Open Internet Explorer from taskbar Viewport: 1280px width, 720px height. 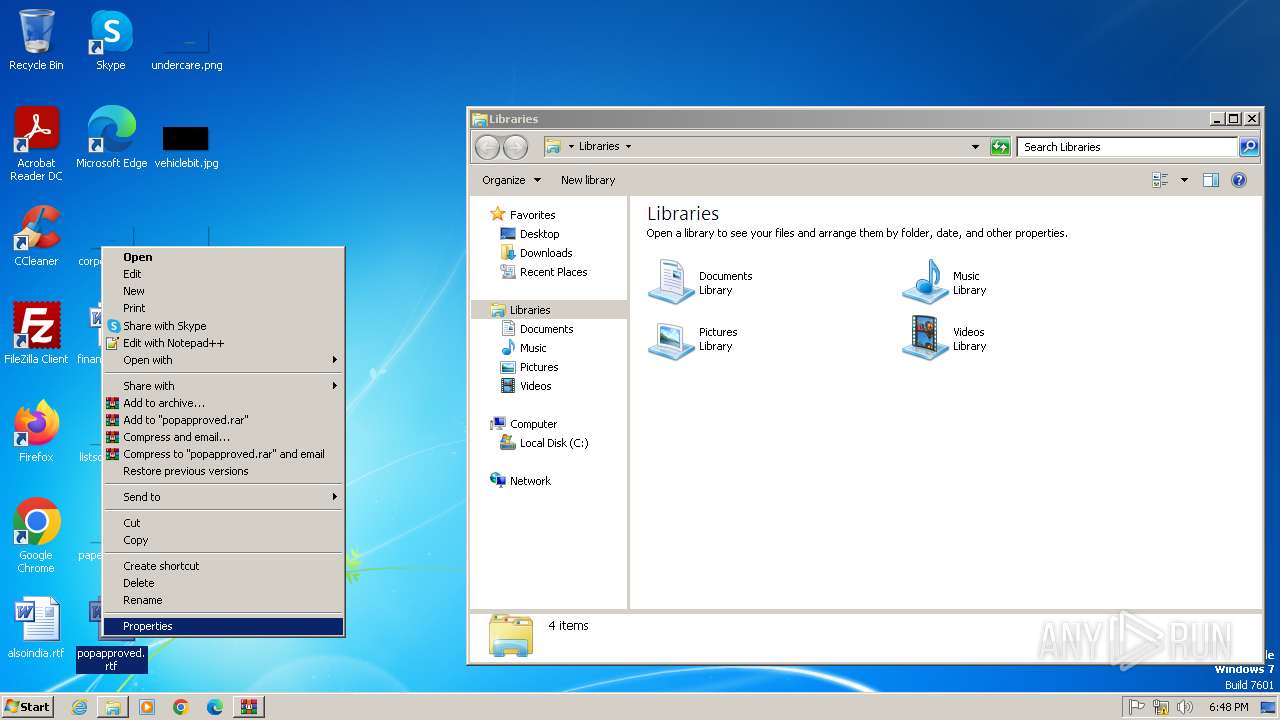point(80,707)
